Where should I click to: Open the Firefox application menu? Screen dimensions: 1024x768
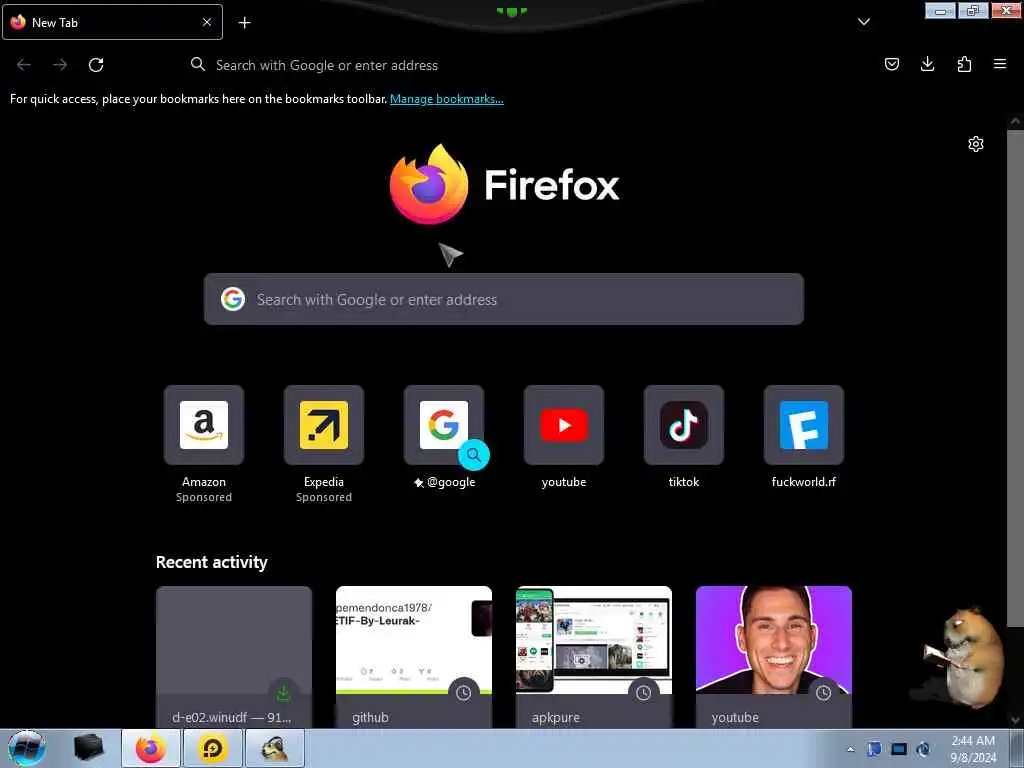(x=1000, y=64)
